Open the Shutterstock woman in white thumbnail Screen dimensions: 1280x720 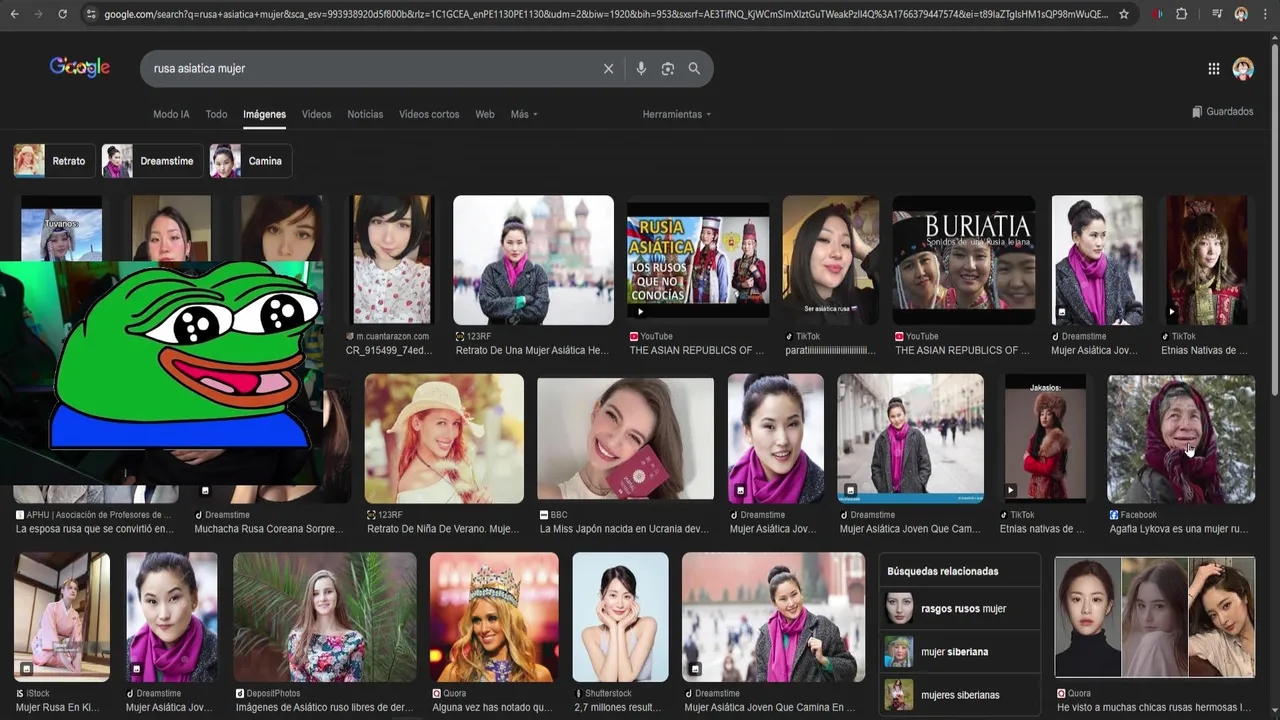point(620,617)
